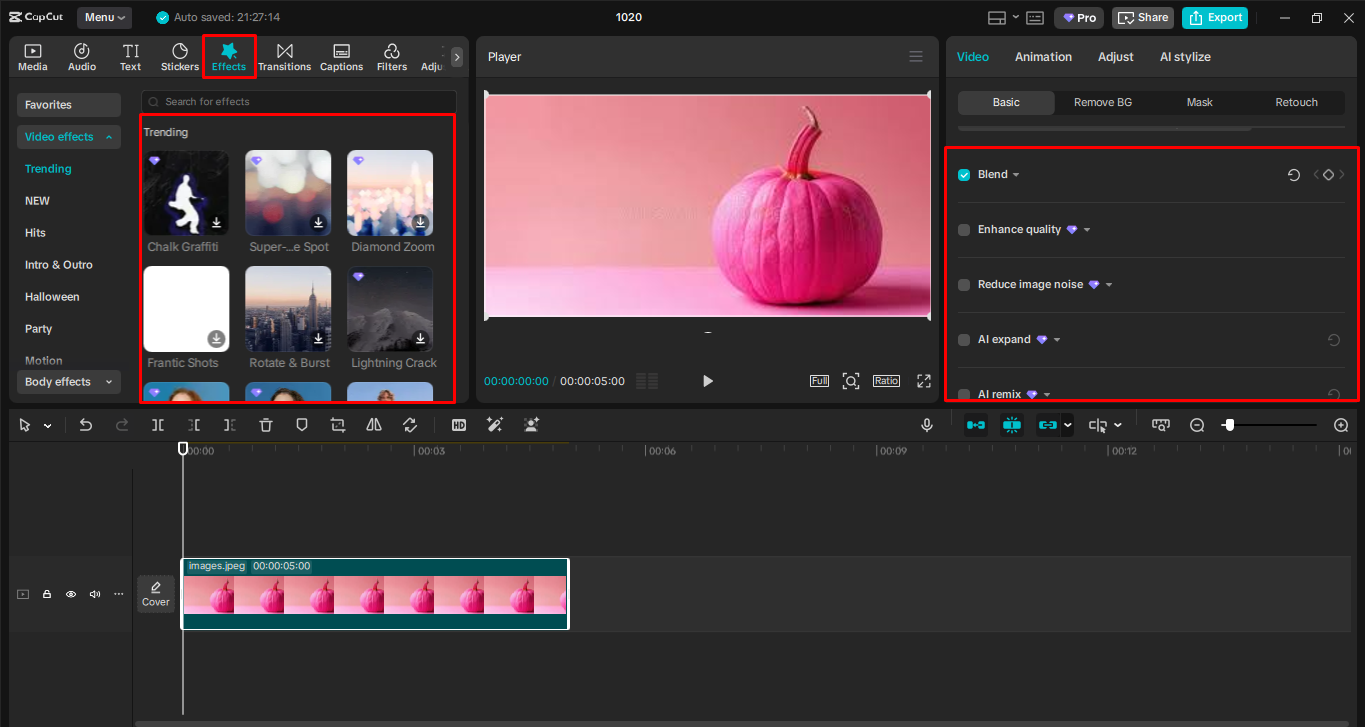Check the Reduce image noise option

(963, 284)
